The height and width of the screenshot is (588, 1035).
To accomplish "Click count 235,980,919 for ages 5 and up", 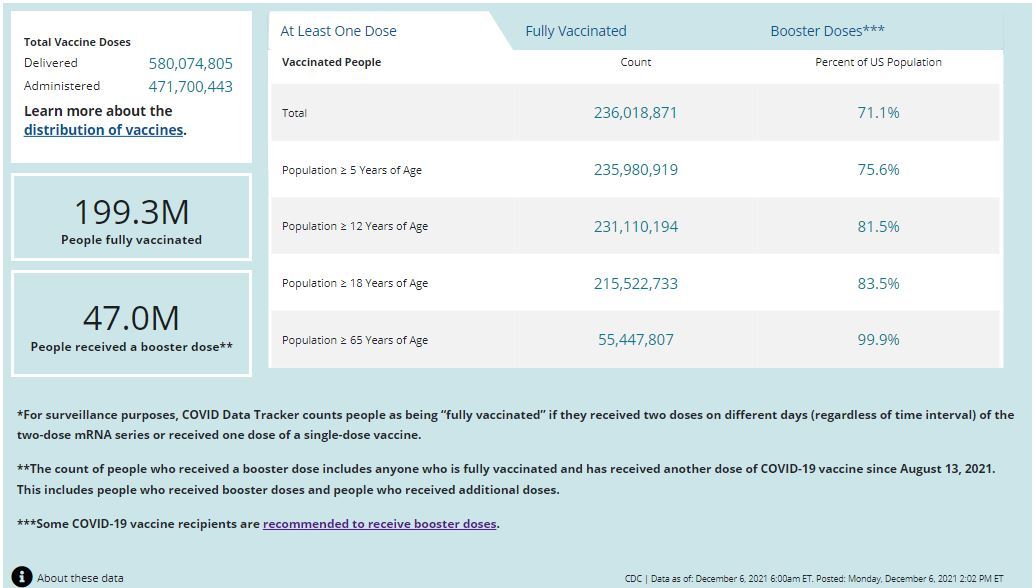I will tap(635, 170).
